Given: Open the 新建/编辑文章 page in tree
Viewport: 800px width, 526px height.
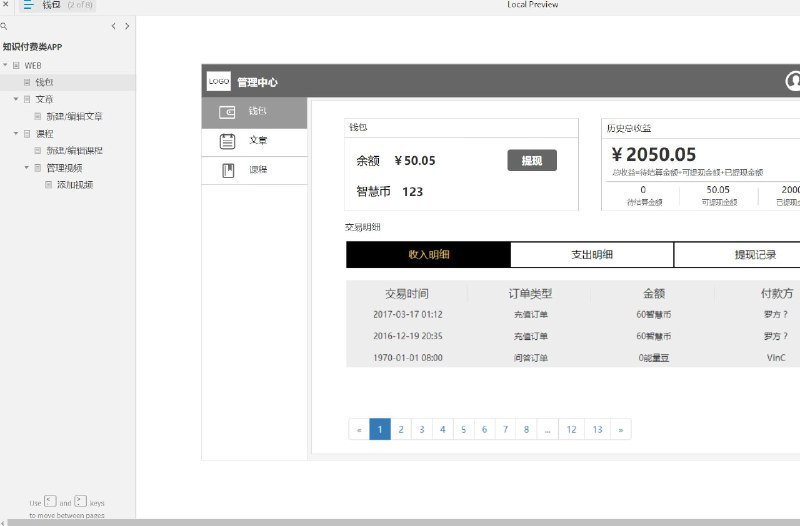Looking at the screenshot, I should point(74,116).
